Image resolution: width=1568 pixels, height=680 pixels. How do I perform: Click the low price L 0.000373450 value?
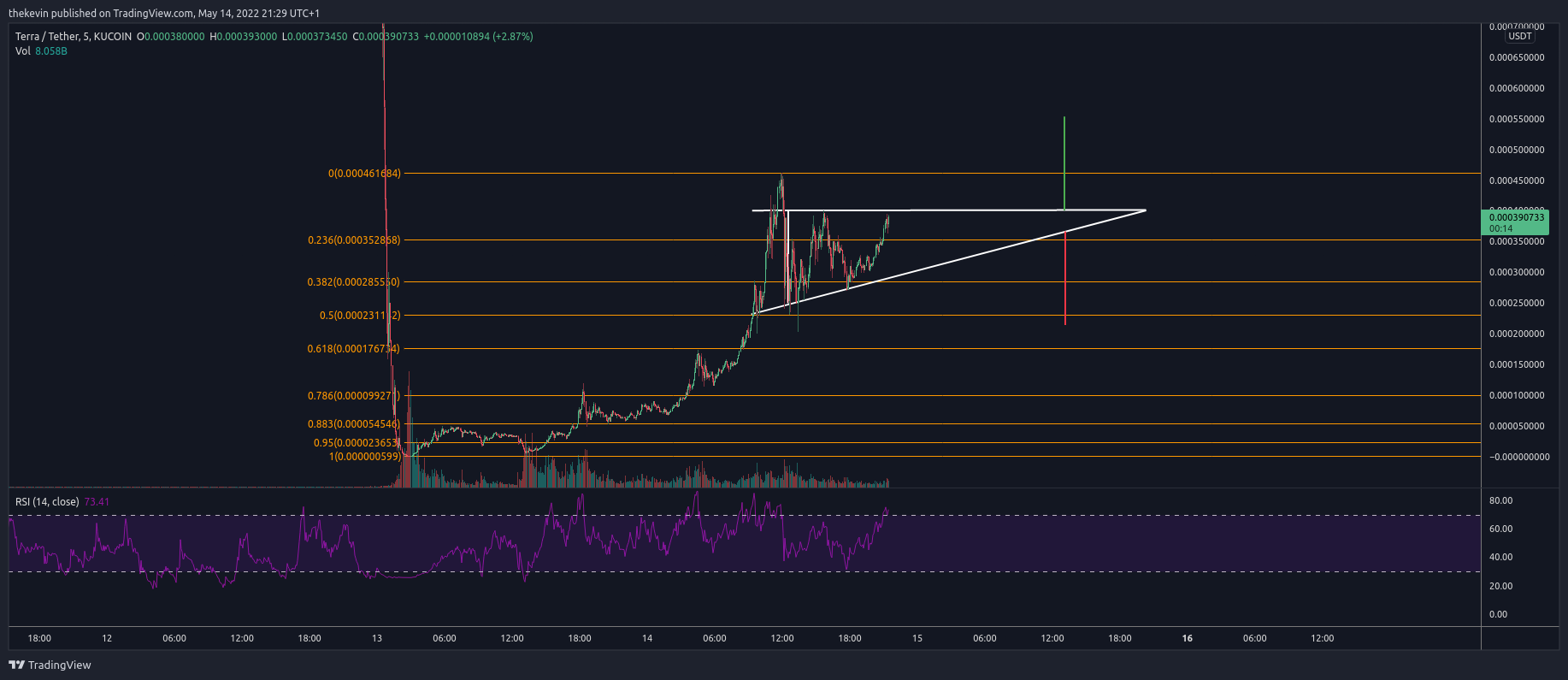click(x=315, y=37)
